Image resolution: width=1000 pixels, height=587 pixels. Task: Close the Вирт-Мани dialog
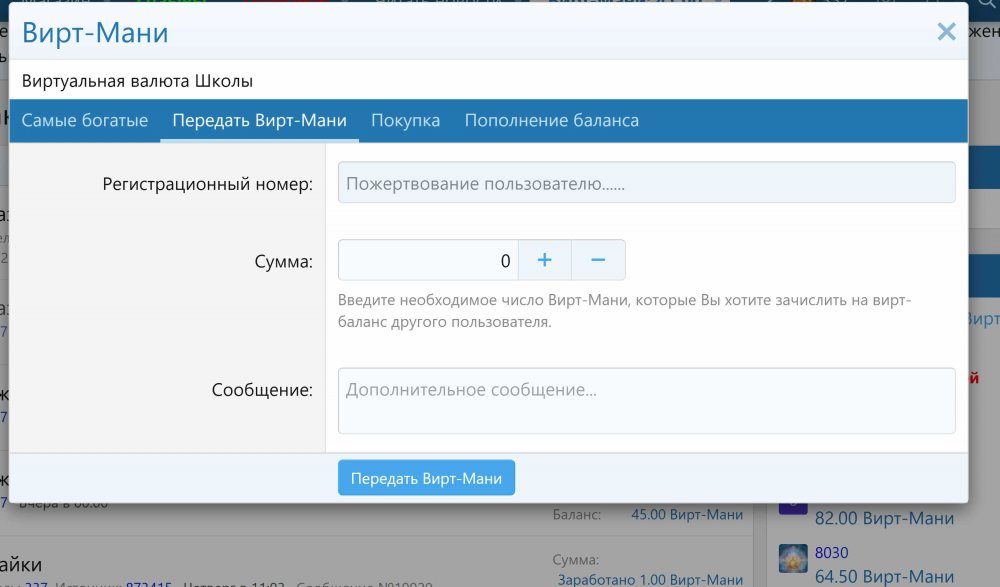(946, 32)
